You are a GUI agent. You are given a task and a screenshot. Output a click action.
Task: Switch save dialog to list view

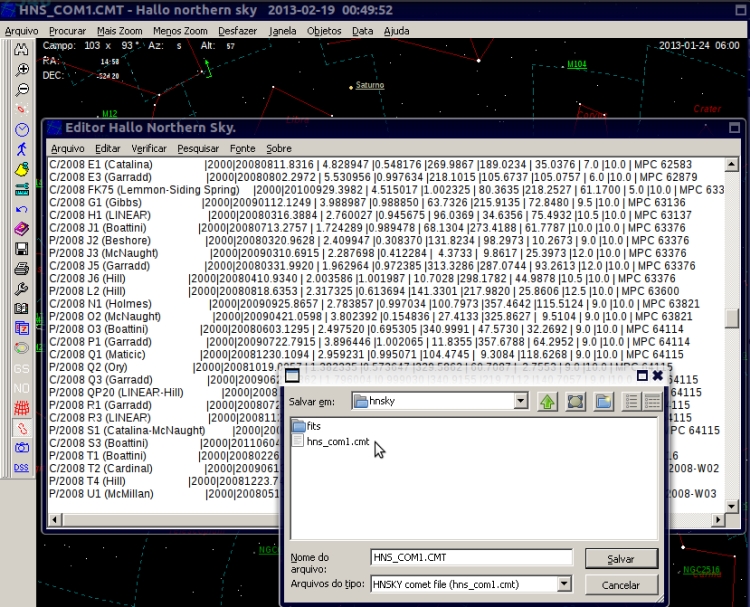coord(631,401)
